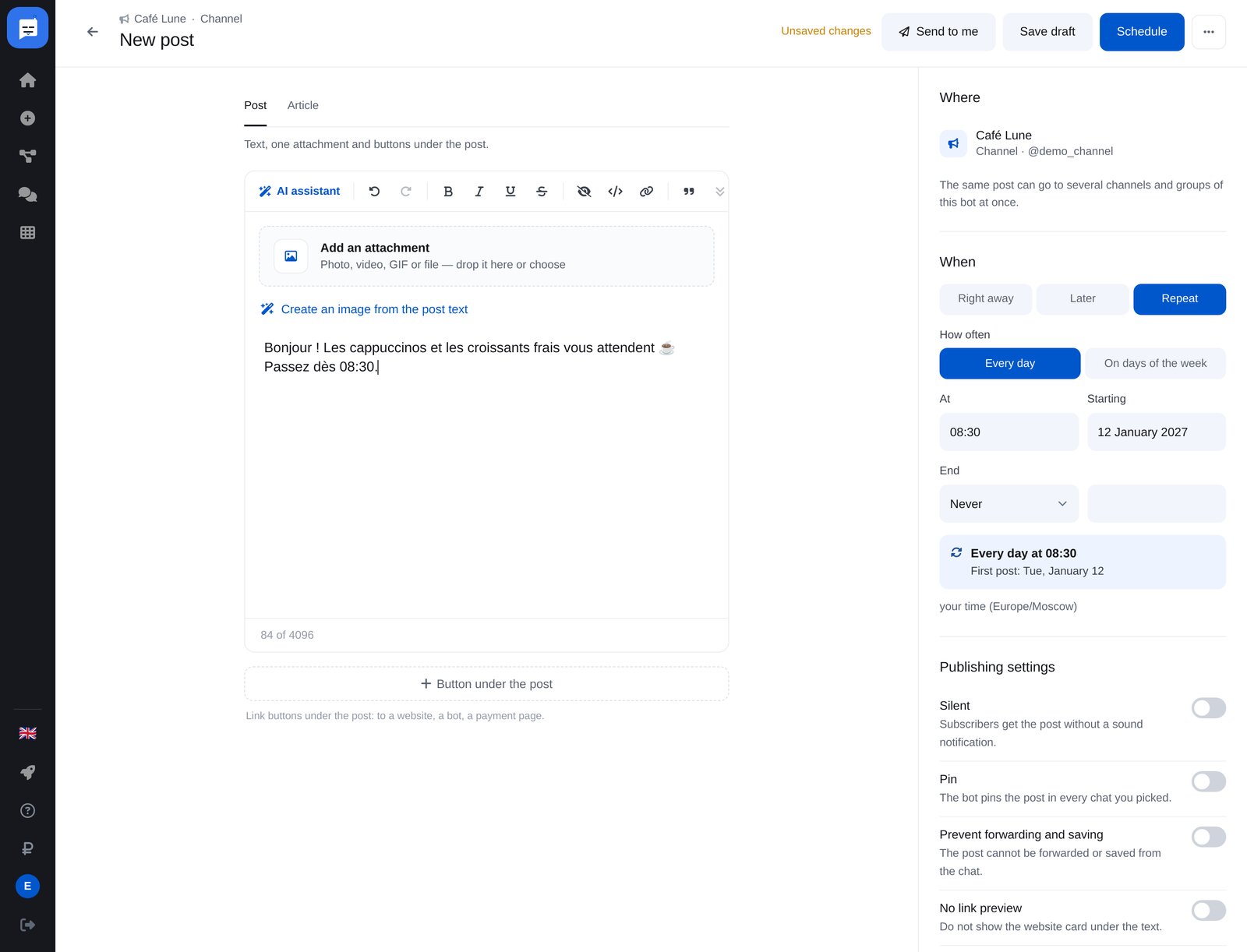Click Send to me
Image resolution: width=1247 pixels, height=952 pixels.
click(x=938, y=32)
